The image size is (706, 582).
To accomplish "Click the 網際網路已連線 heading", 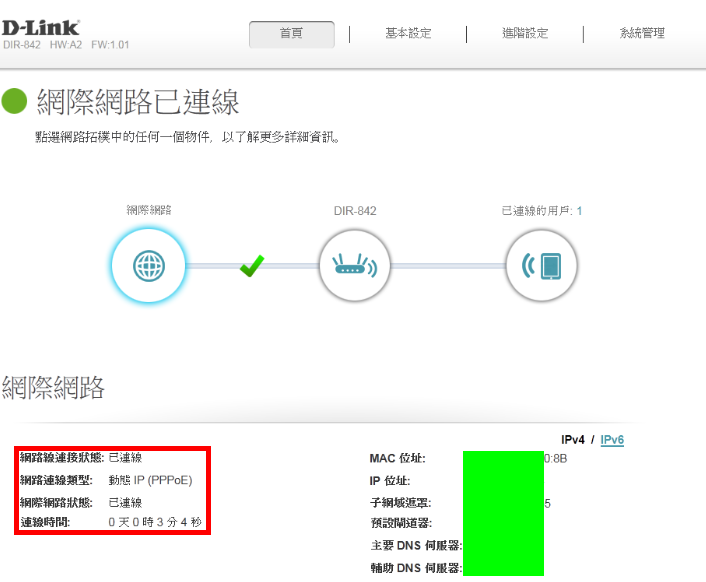I will [x=138, y=101].
